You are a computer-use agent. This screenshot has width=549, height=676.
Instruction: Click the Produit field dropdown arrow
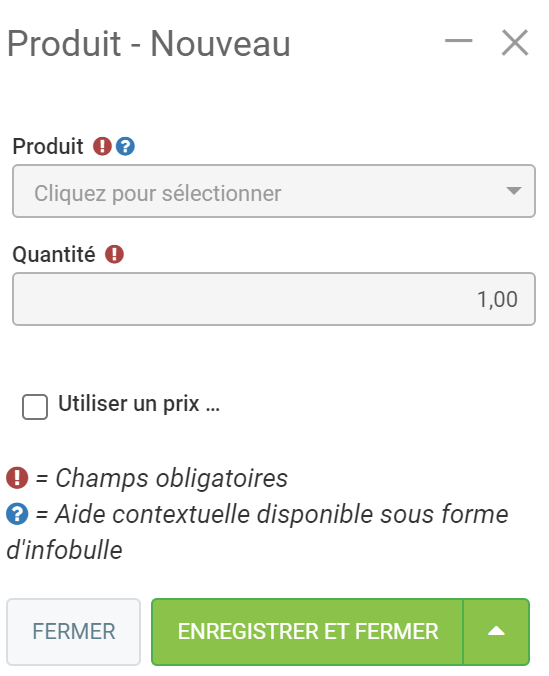pos(513,191)
